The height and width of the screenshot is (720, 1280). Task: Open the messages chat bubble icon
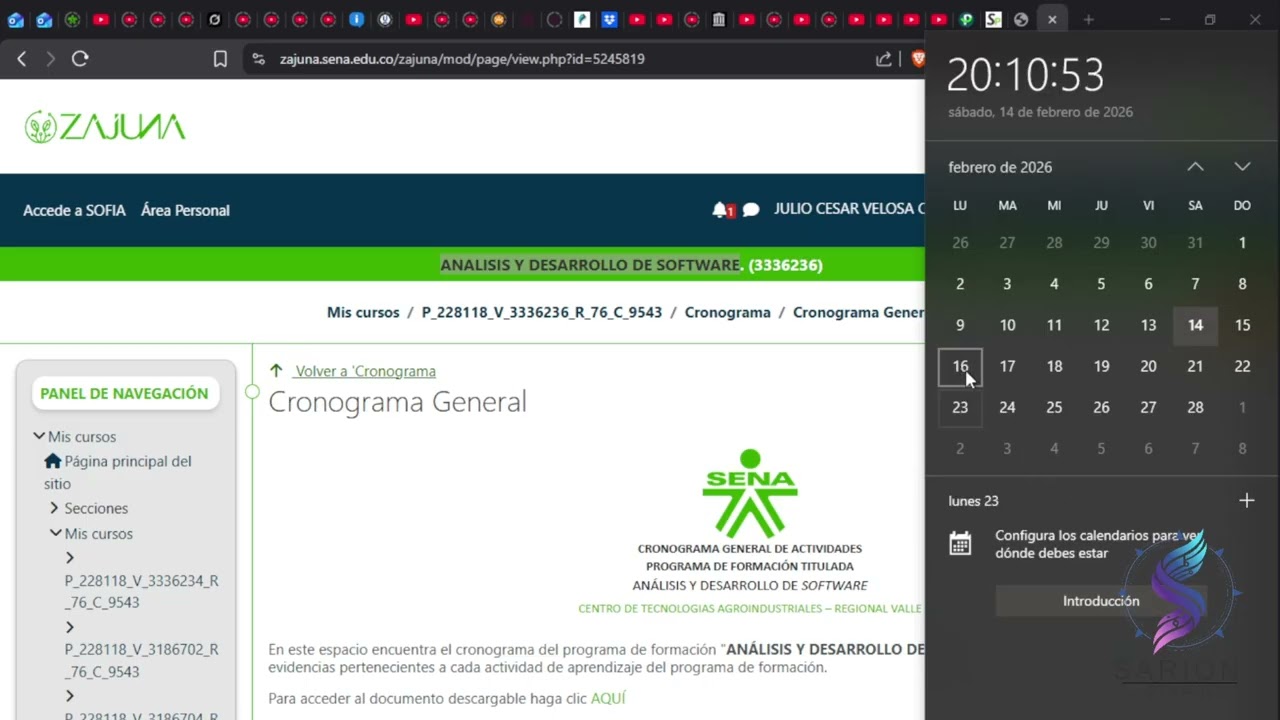(751, 210)
